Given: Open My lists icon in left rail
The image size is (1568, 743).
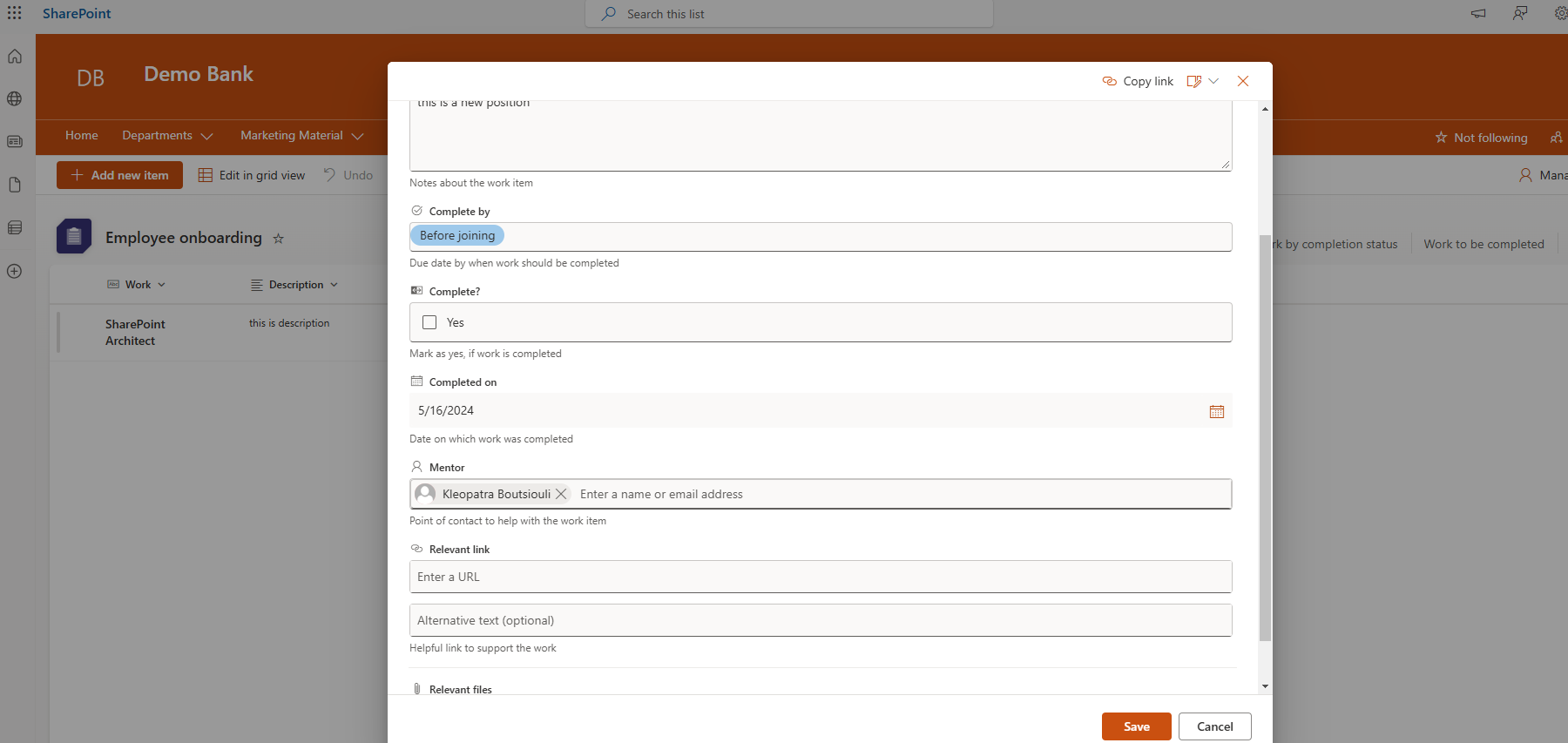Looking at the screenshot, I should coord(14,228).
